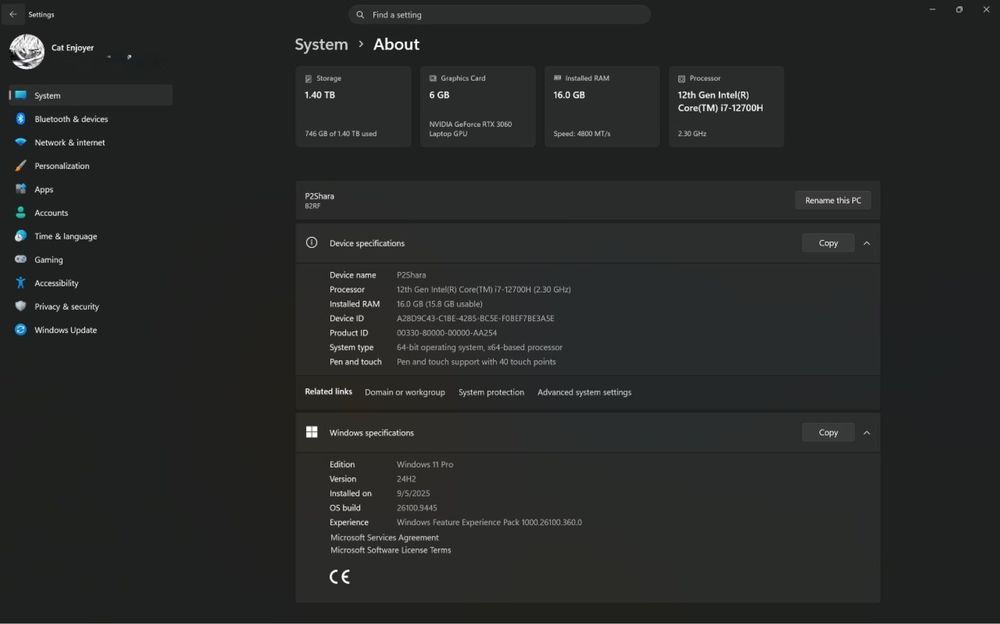This screenshot has height=624, width=1000.
Task: Go to Gaming settings
Action: (x=91, y=260)
